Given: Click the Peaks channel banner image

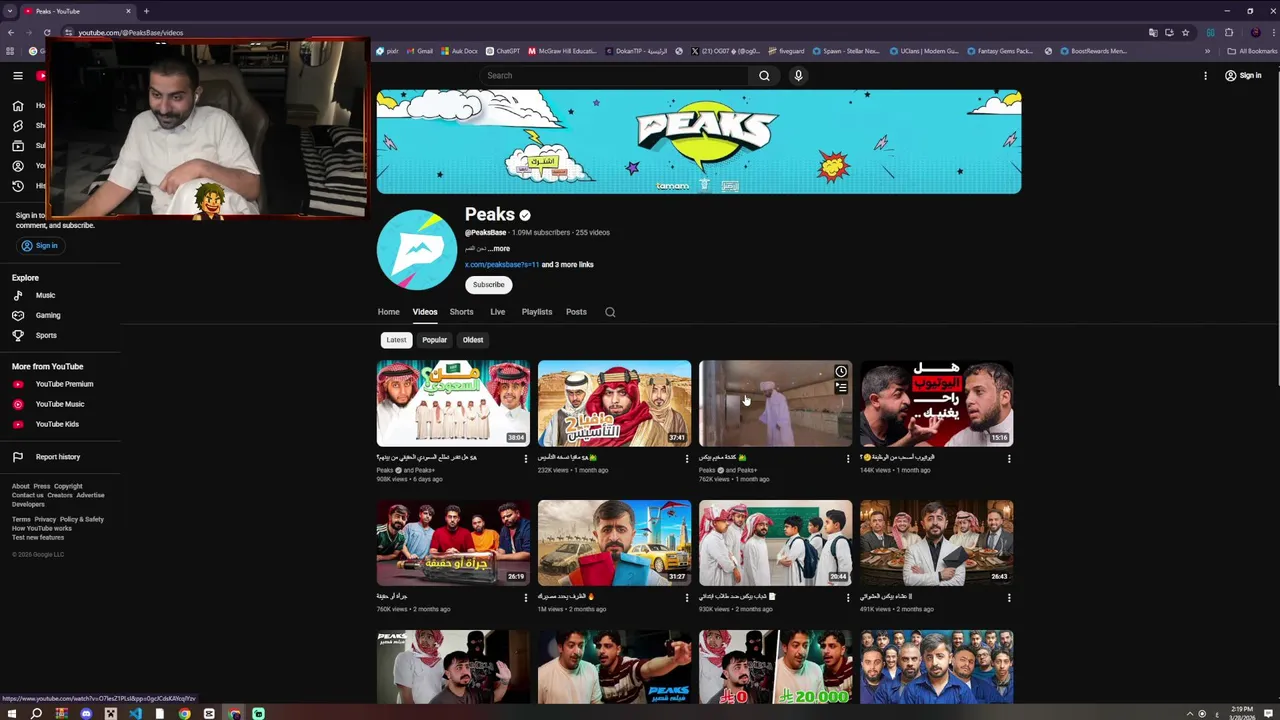Looking at the screenshot, I should click(699, 142).
